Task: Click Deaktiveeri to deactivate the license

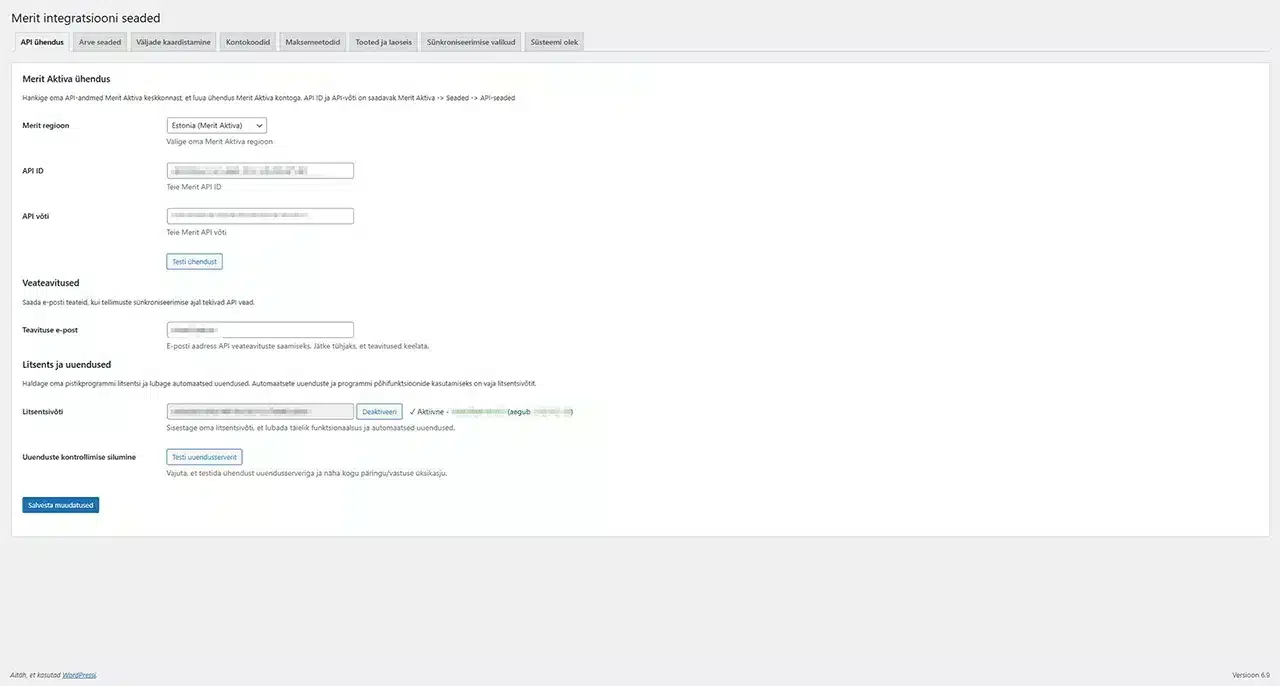Action: click(x=379, y=412)
